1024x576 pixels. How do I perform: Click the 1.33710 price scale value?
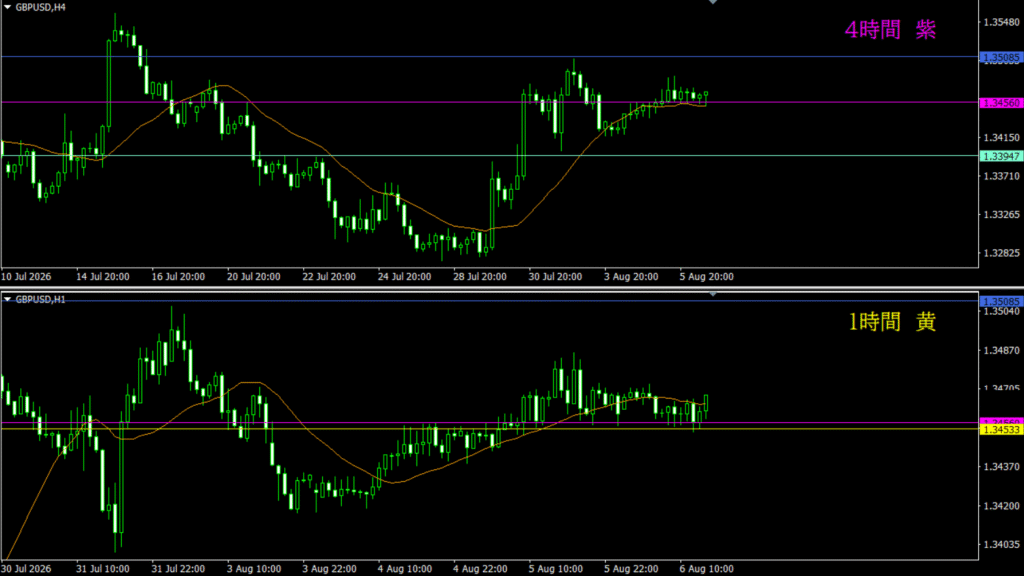point(1001,176)
